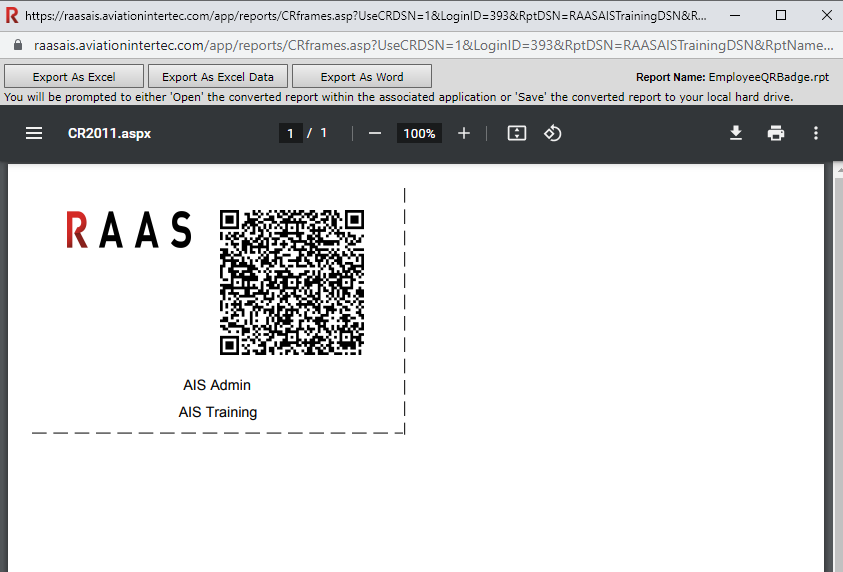
Task: Click the URL in the address bar
Action: tap(430, 46)
